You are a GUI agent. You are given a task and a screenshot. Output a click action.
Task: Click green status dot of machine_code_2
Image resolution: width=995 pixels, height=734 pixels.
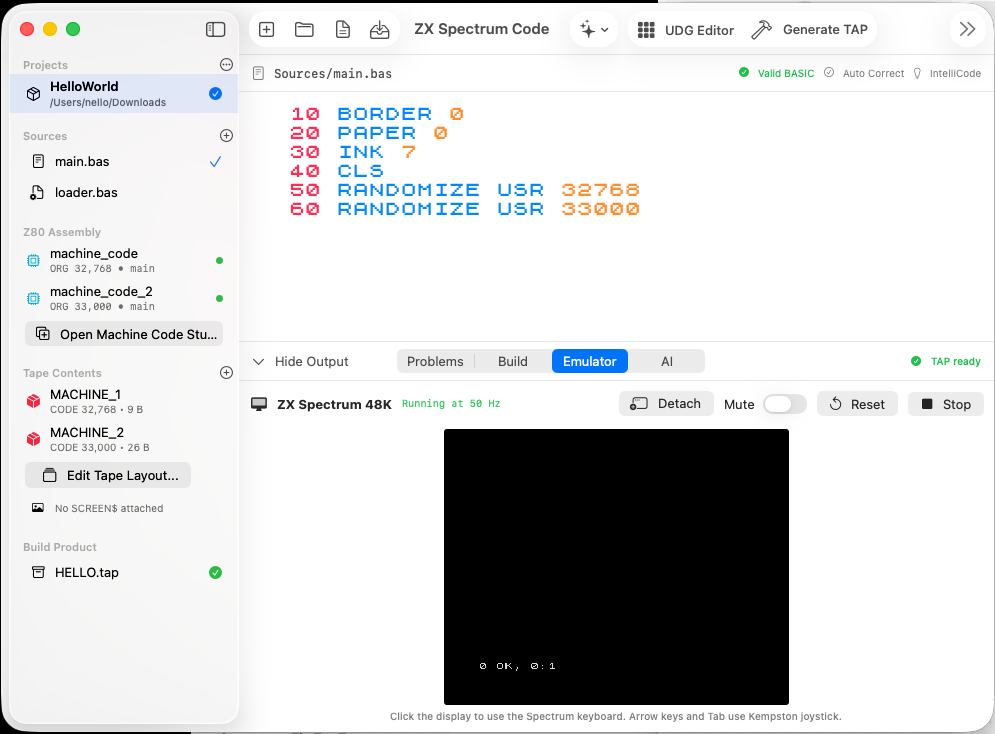(220, 299)
